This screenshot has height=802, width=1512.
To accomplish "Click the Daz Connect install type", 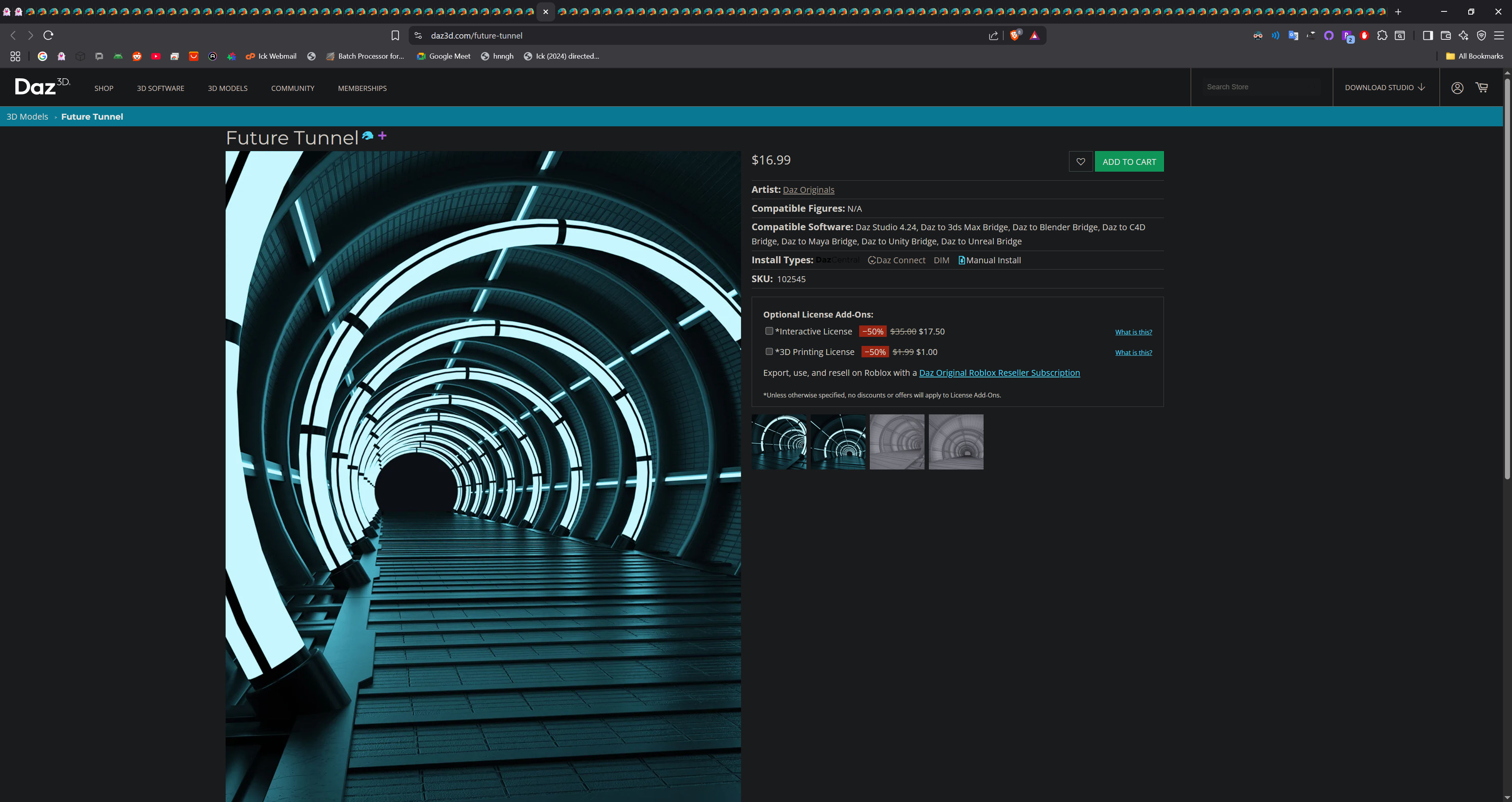I will click(x=896, y=260).
